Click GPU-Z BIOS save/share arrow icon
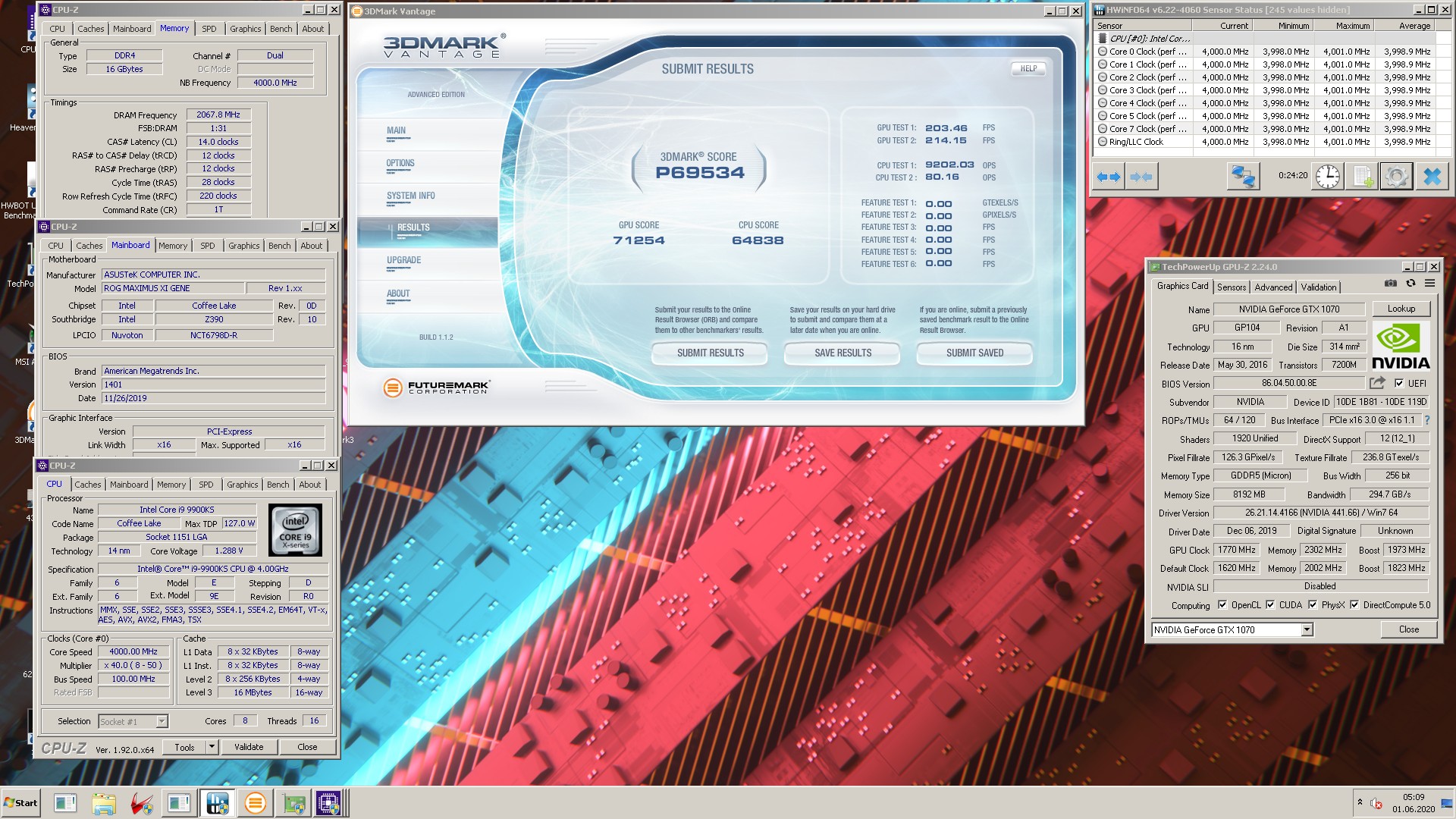 [1377, 383]
